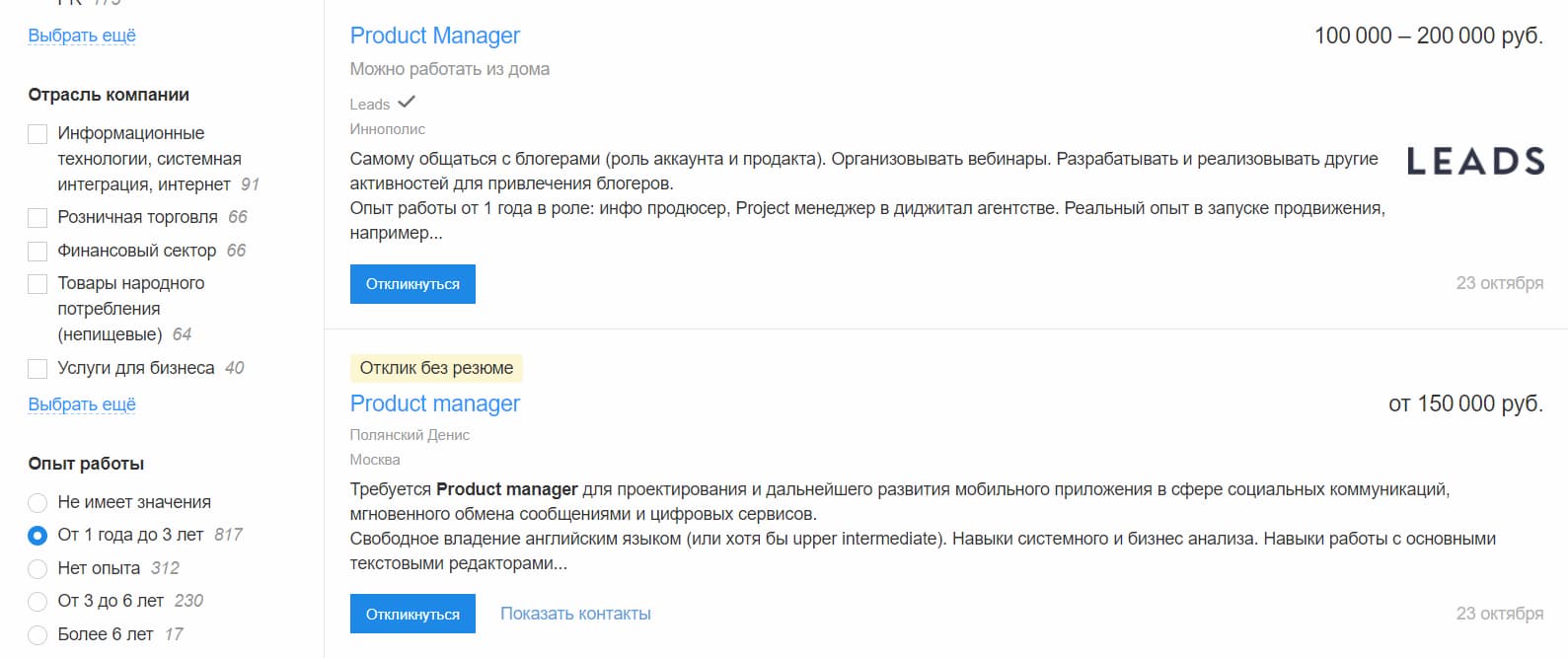Open the Product Manager vacancy in Иннополис

pos(434,35)
